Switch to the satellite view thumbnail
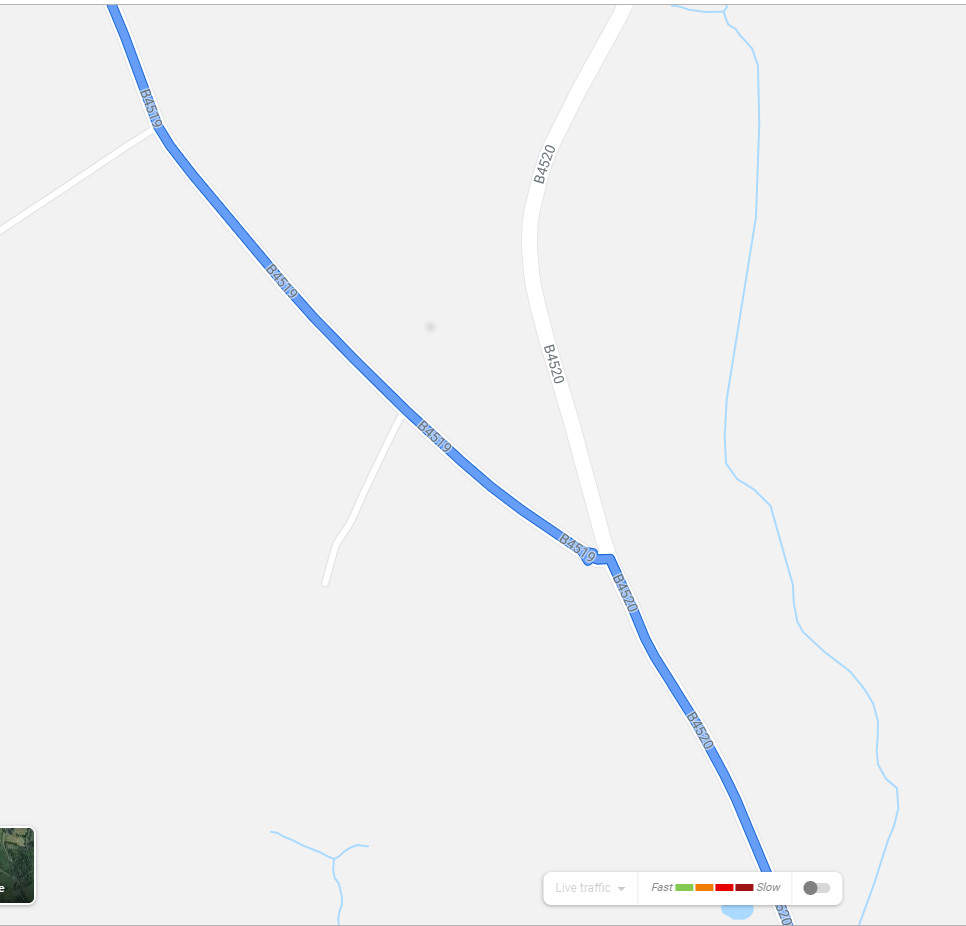Image resolution: width=966 pixels, height=926 pixels. point(17,865)
